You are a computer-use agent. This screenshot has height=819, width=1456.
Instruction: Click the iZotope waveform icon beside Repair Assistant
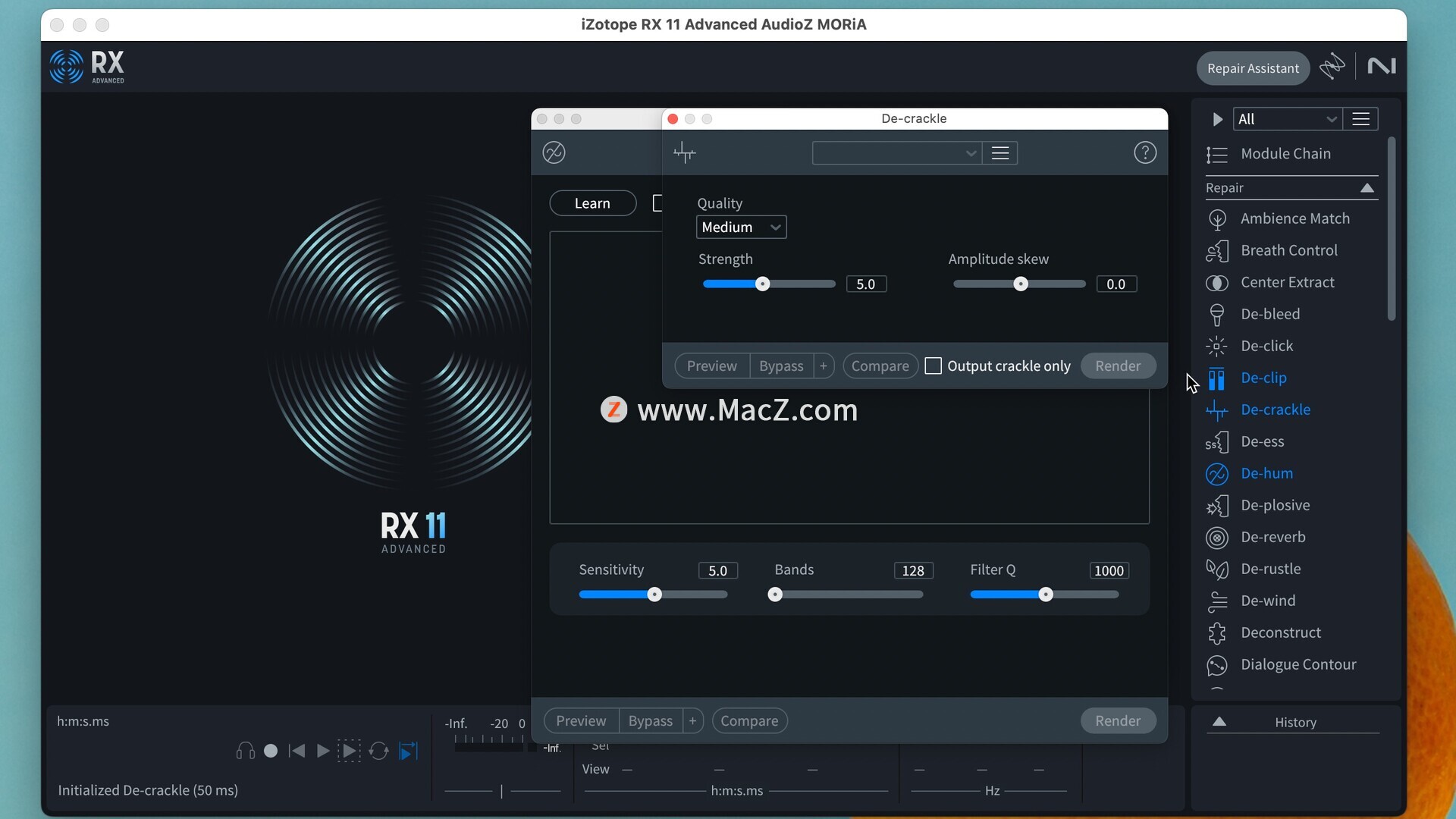pyautogui.click(x=1332, y=67)
